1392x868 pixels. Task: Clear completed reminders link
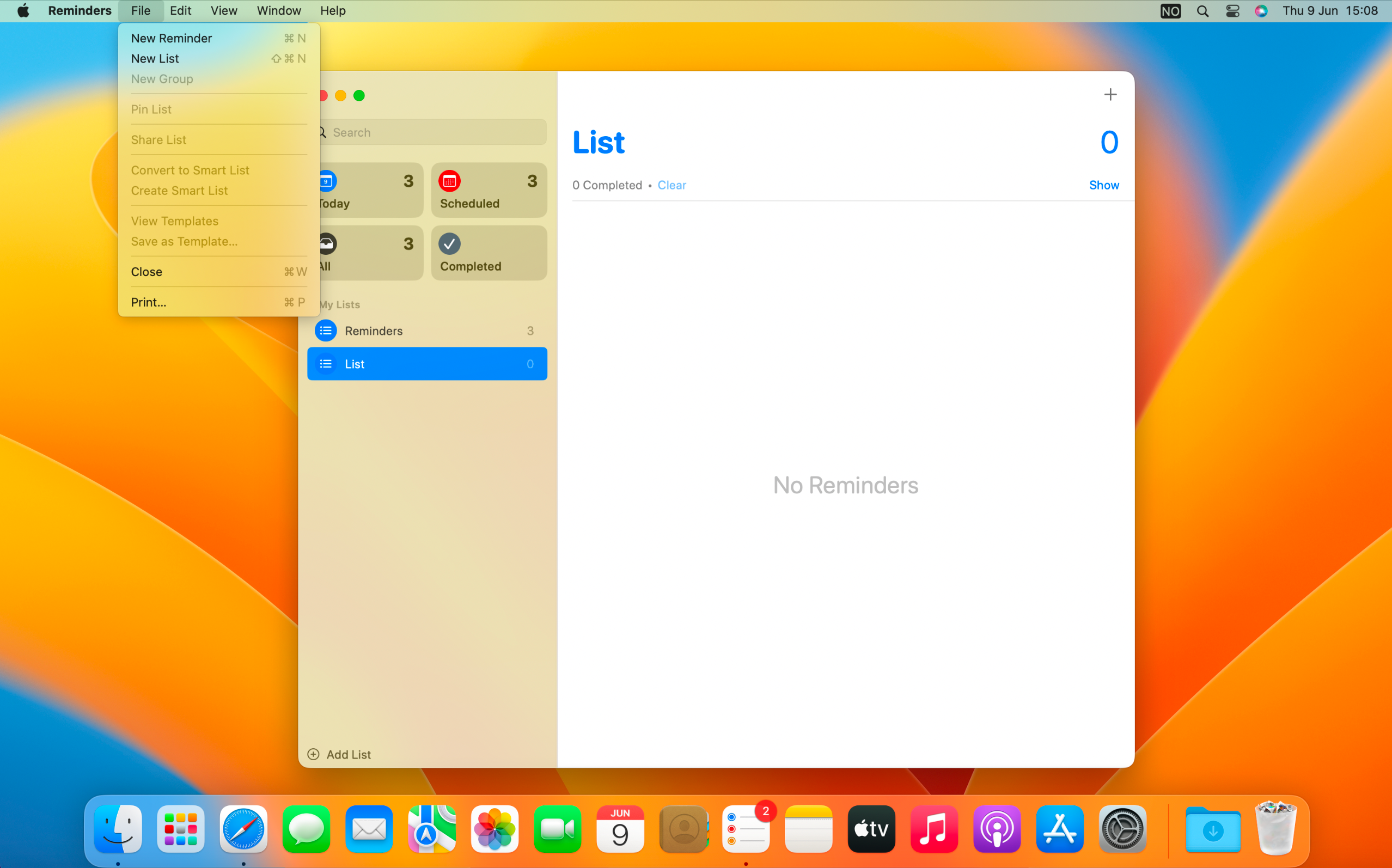click(671, 185)
